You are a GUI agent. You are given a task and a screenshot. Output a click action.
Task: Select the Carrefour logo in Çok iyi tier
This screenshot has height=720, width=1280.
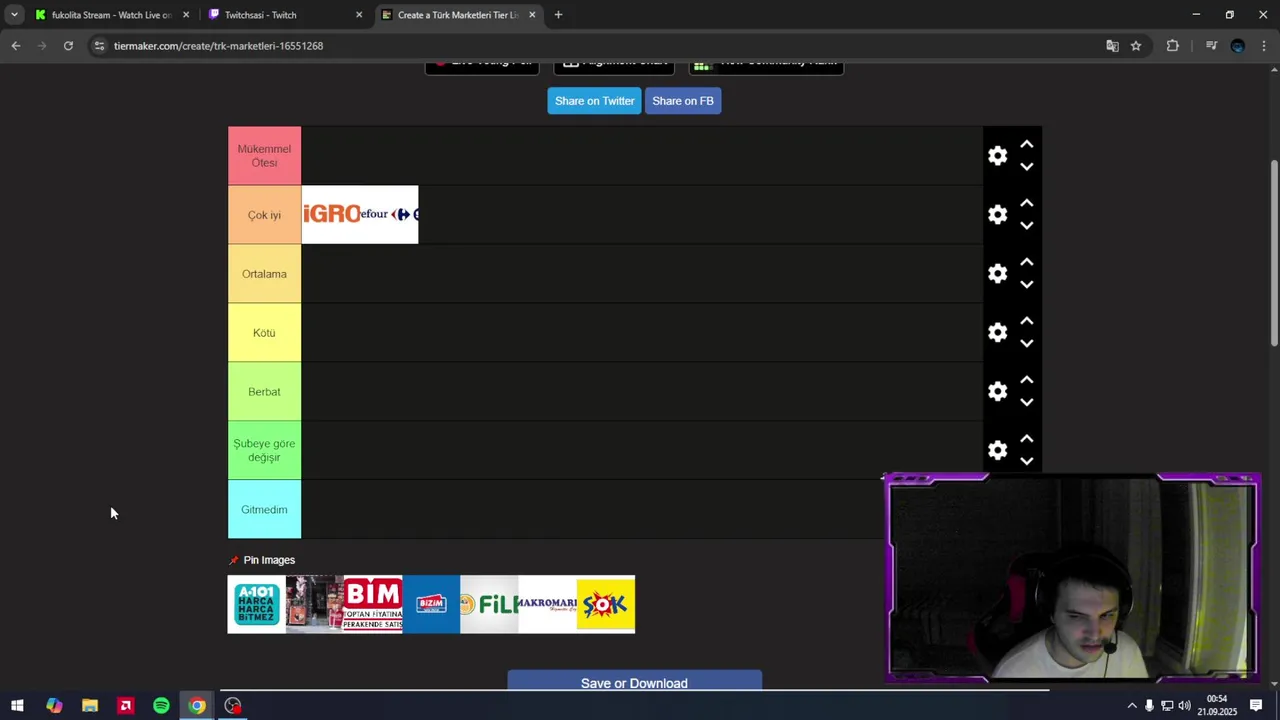pyautogui.click(x=389, y=214)
